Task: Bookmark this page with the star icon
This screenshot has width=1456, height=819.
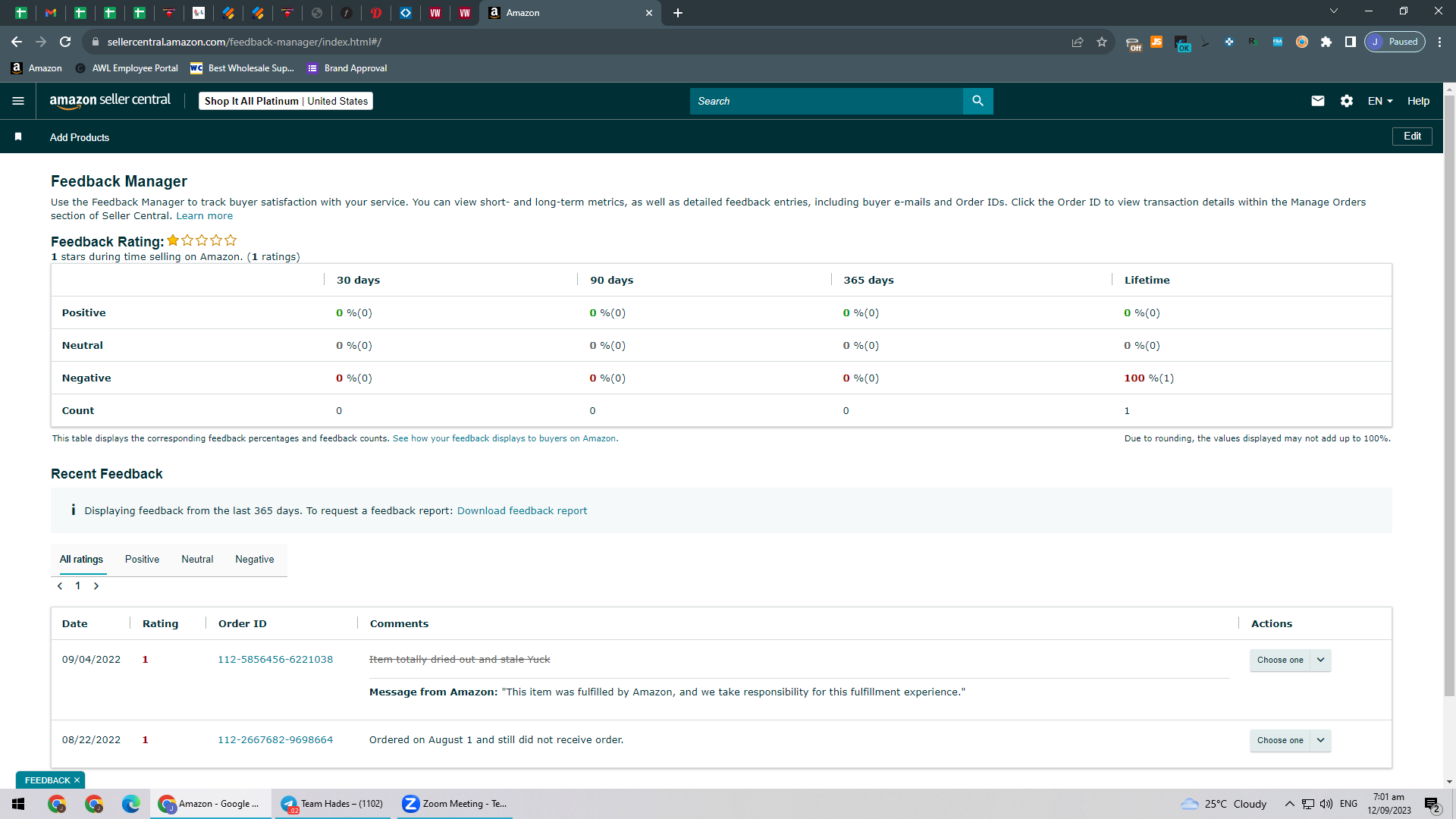Action: tap(1102, 42)
